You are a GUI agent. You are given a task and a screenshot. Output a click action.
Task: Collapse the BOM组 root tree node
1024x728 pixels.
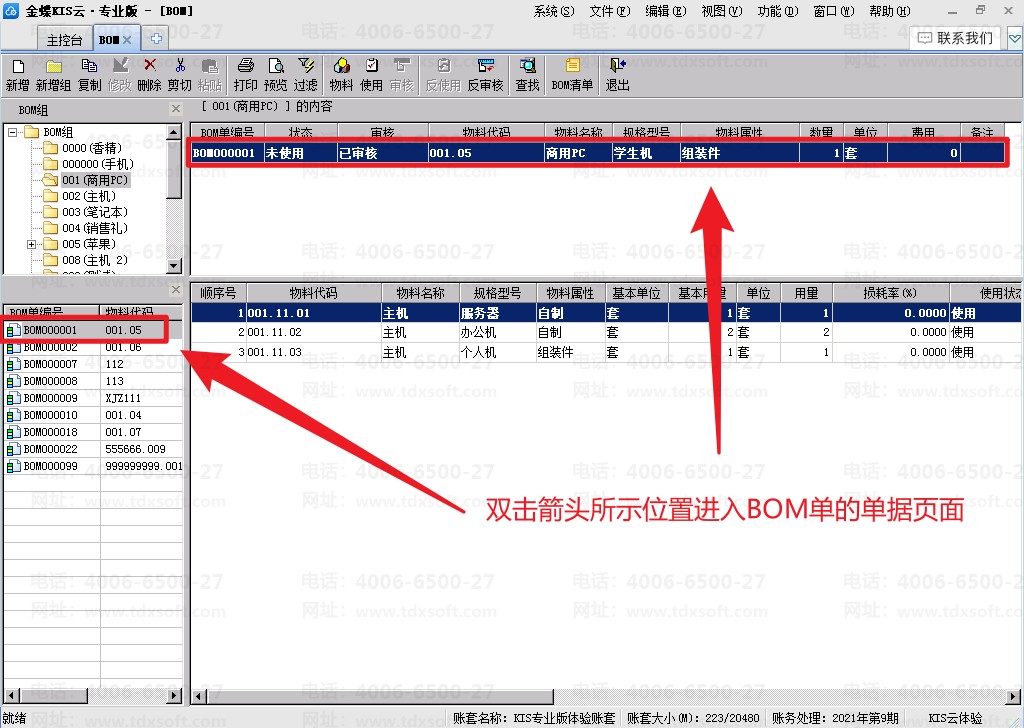[x=12, y=133]
